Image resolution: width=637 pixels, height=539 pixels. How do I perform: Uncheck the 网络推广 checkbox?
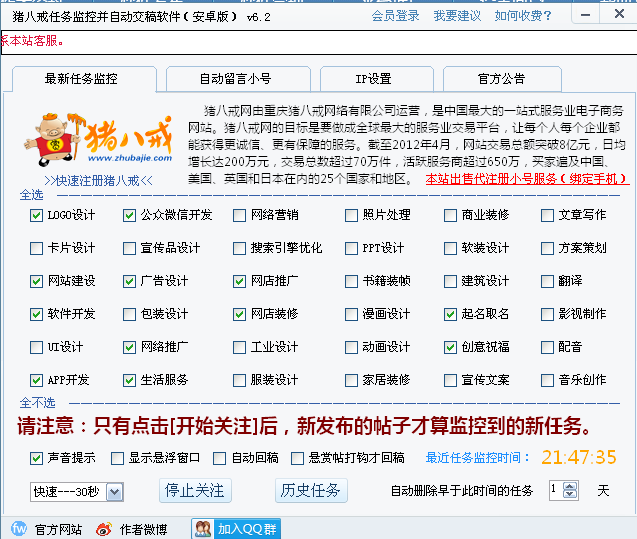(x=129, y=347)
